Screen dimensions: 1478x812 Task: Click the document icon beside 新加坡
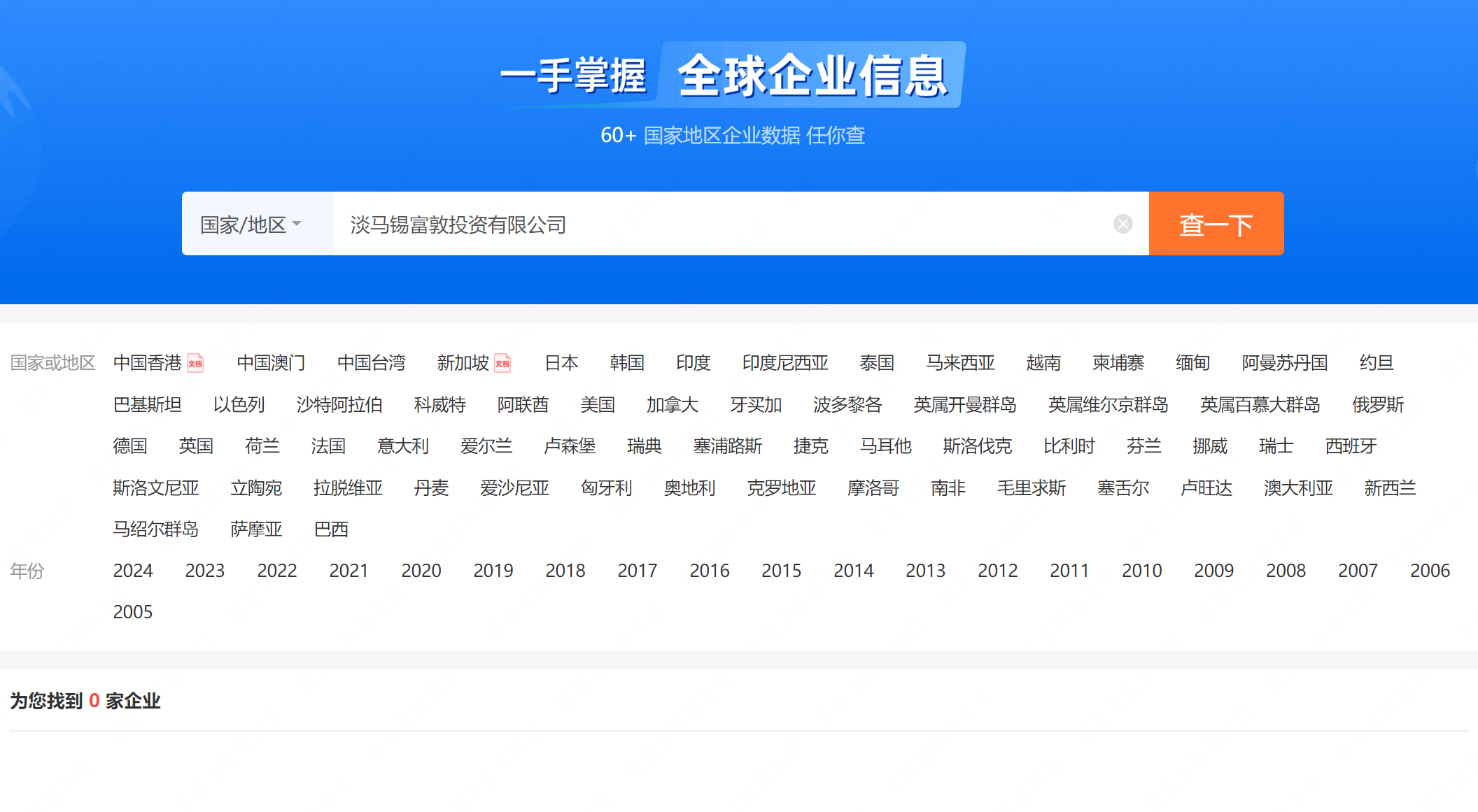502,364
